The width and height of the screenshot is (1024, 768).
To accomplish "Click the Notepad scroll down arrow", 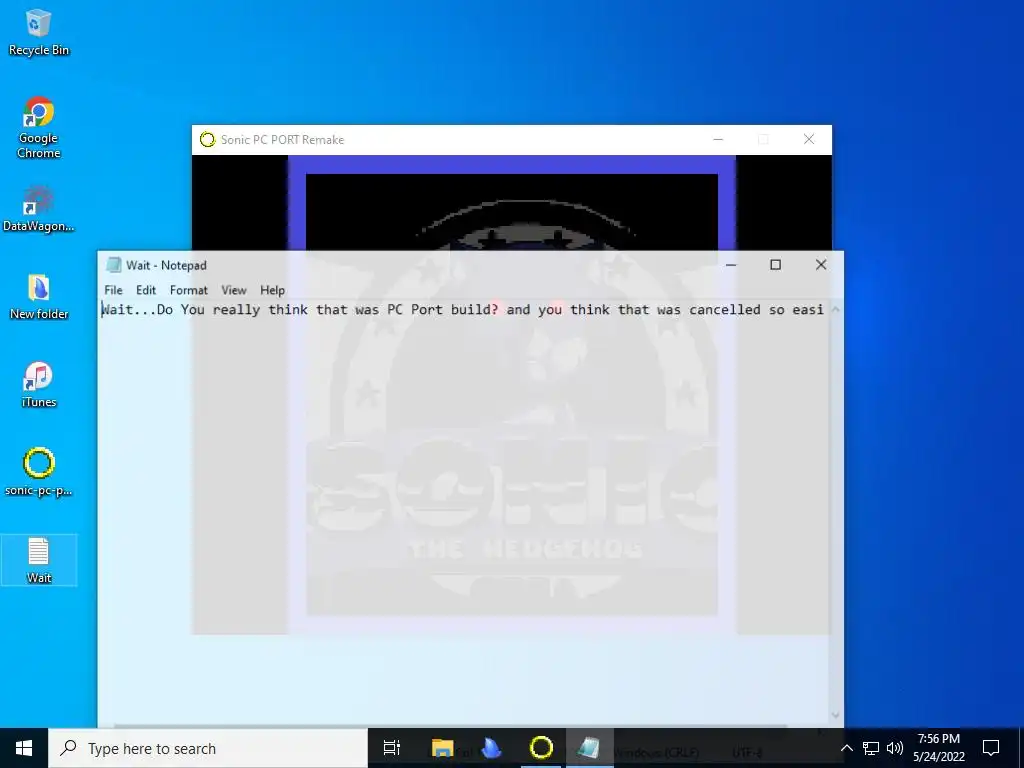I will pos(835,716).
